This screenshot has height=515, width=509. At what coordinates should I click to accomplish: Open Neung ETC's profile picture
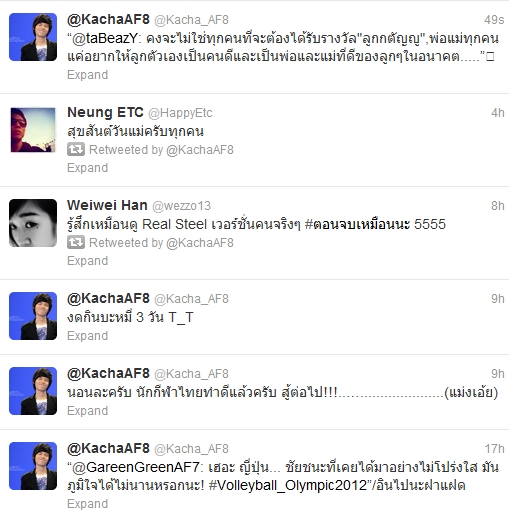33,130
